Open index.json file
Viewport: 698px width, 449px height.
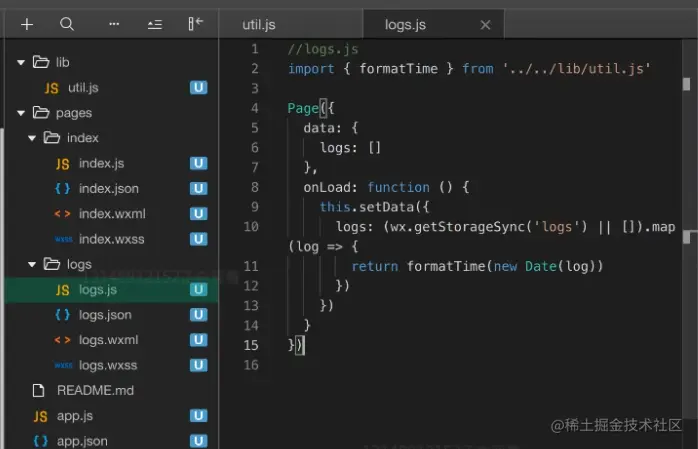[111, 189]
